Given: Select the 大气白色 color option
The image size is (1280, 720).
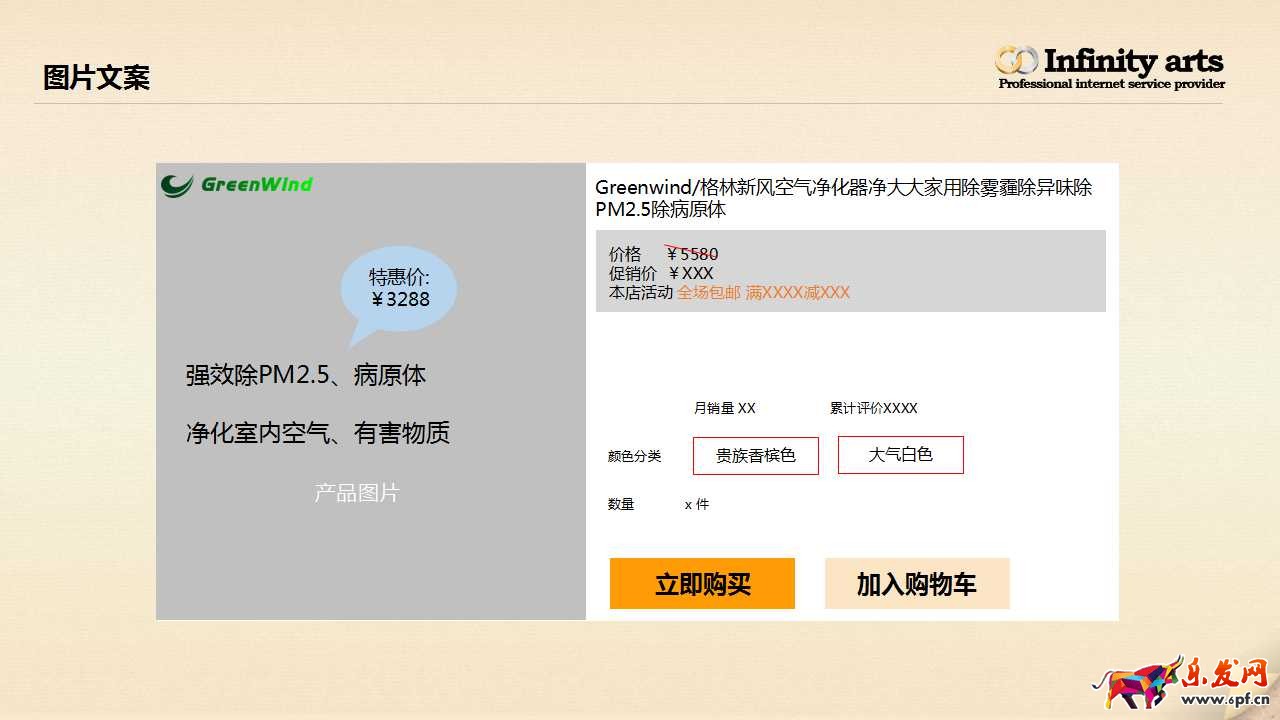Looking at the screenshot, I should tap(900, 455).
